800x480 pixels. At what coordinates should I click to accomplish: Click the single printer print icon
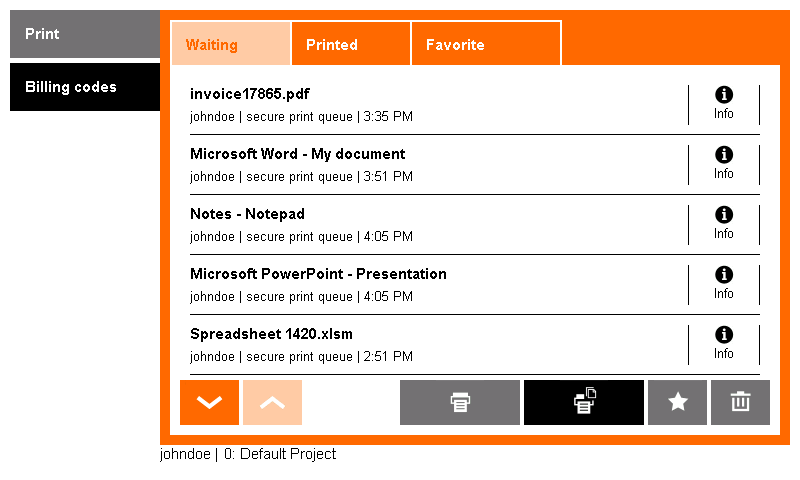tap(460, 402)
